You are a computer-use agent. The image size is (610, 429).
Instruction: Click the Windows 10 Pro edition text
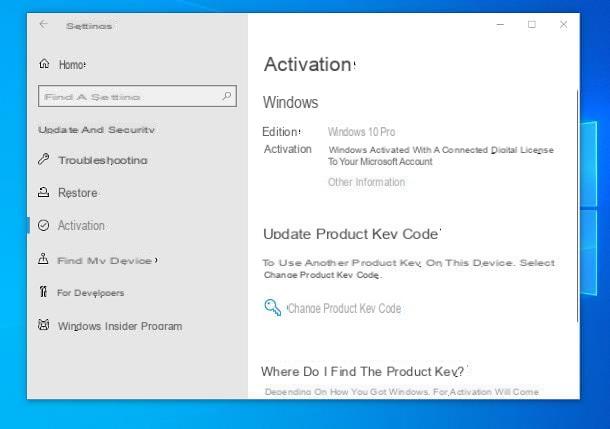click(x=361, y=132)
